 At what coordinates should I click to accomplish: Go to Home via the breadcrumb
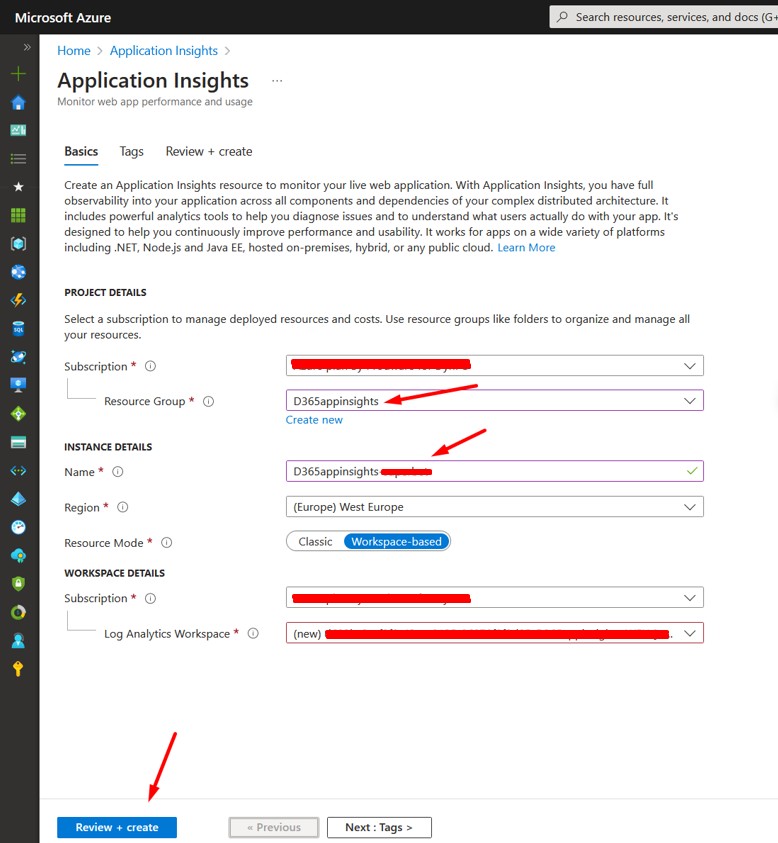tap(74, 51)
